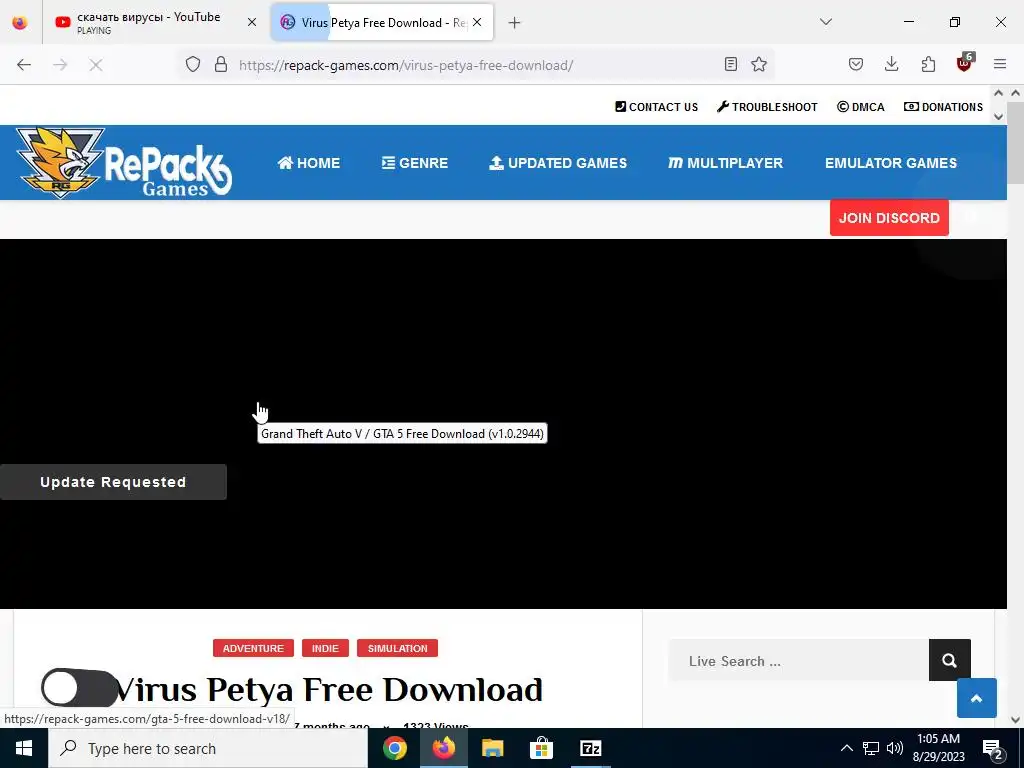Select the SIMULATION category tag
The image size is (1024, 768).
pyautogui.click(x=397, y=648)
